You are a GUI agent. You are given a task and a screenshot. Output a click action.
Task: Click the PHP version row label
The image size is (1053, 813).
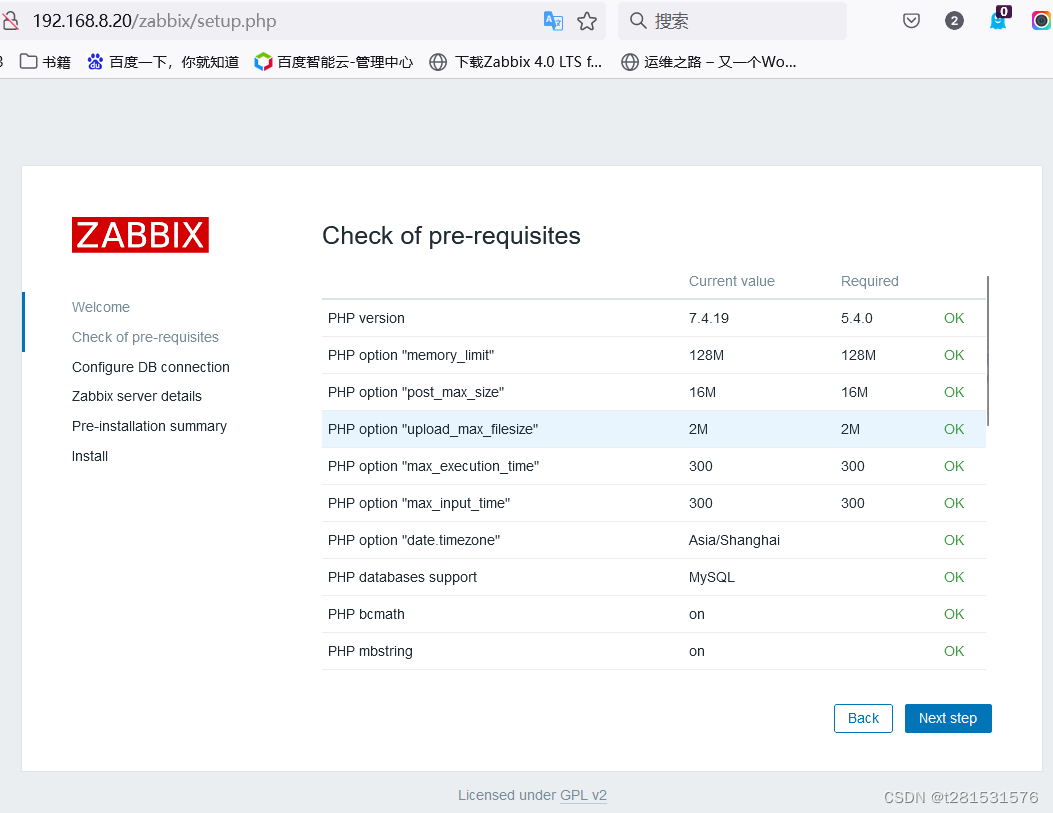click(366, 318)
